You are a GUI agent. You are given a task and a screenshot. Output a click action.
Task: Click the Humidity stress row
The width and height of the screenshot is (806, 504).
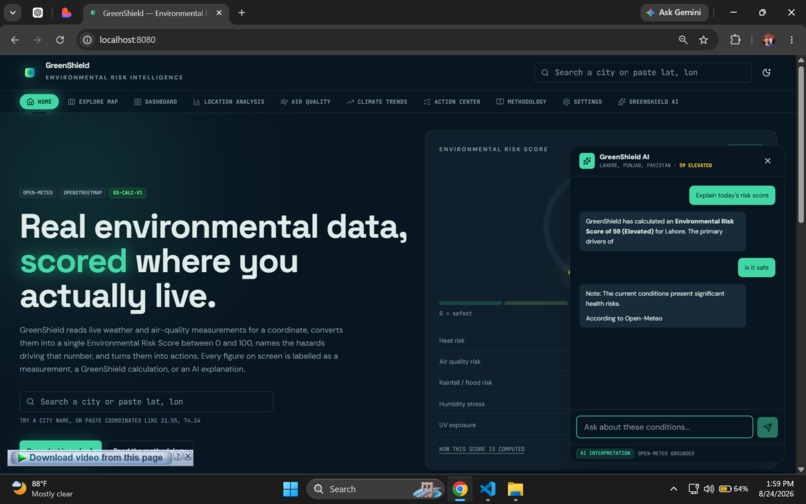[x=504, y=404]
